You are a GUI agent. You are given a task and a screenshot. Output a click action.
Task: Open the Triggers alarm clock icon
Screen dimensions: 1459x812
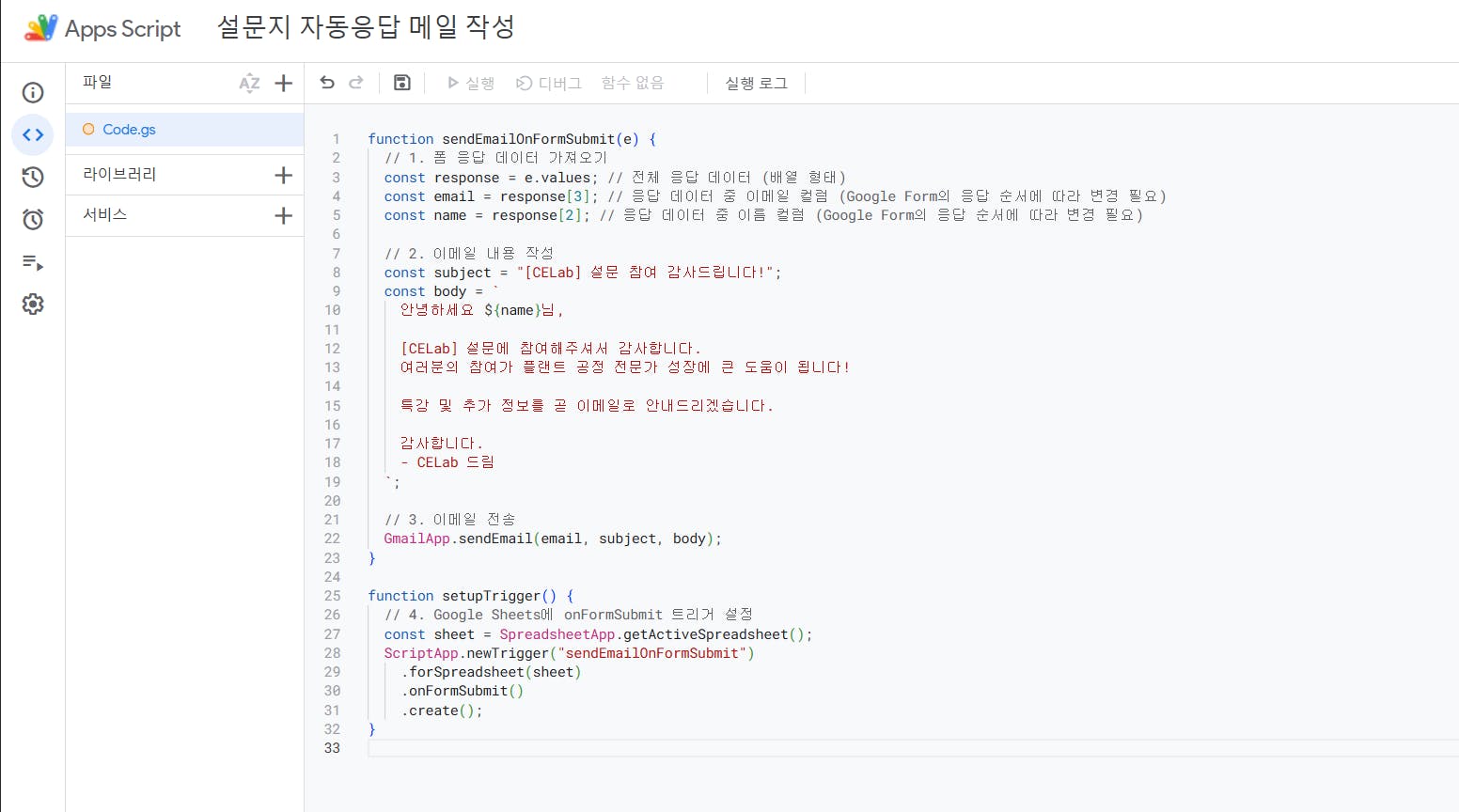33,219
